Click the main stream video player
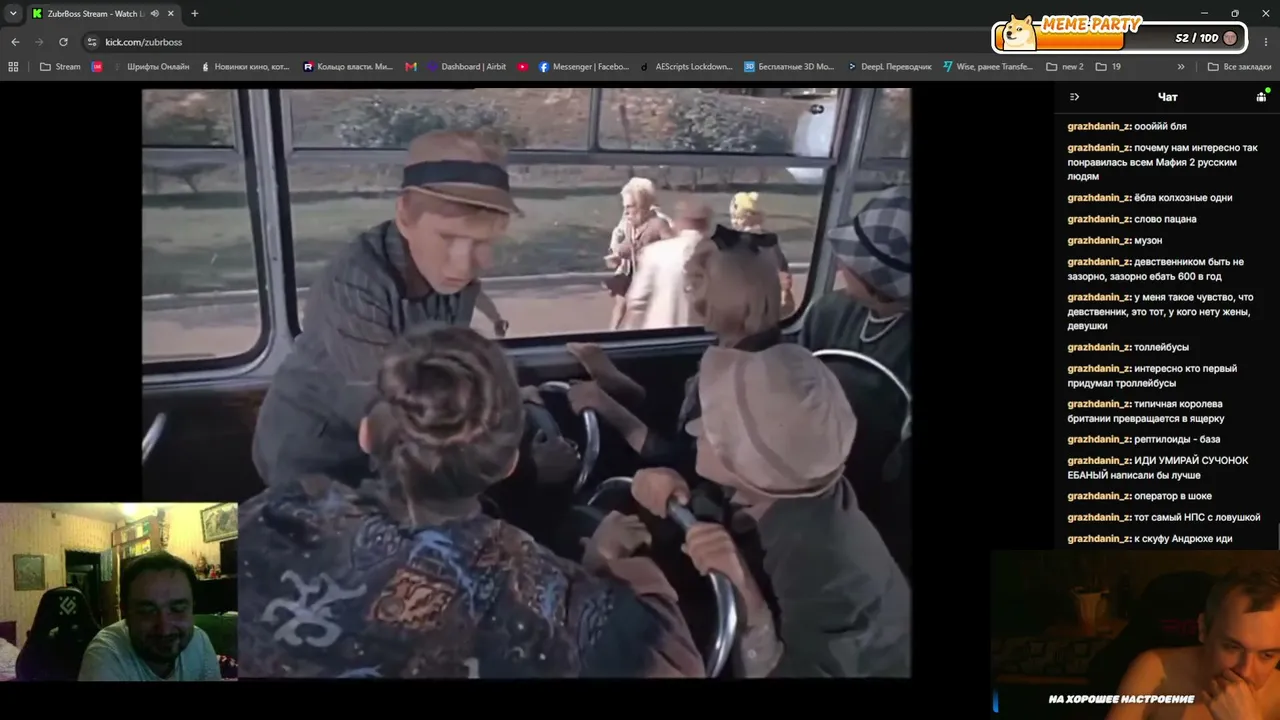The width and height of the screenshot is (1280, 720). pos(526,383)
